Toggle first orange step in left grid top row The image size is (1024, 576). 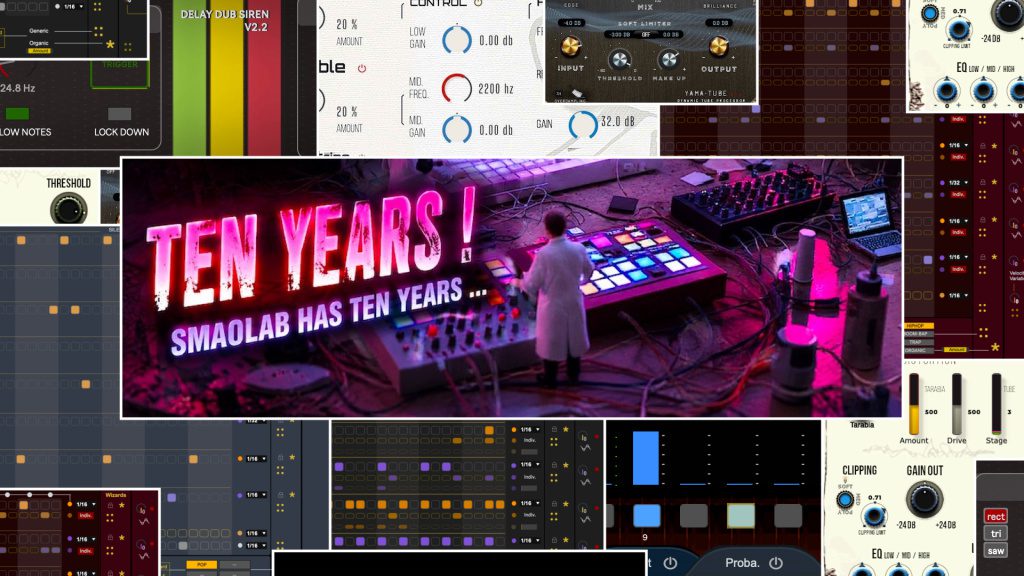click(x=21, y=240)
